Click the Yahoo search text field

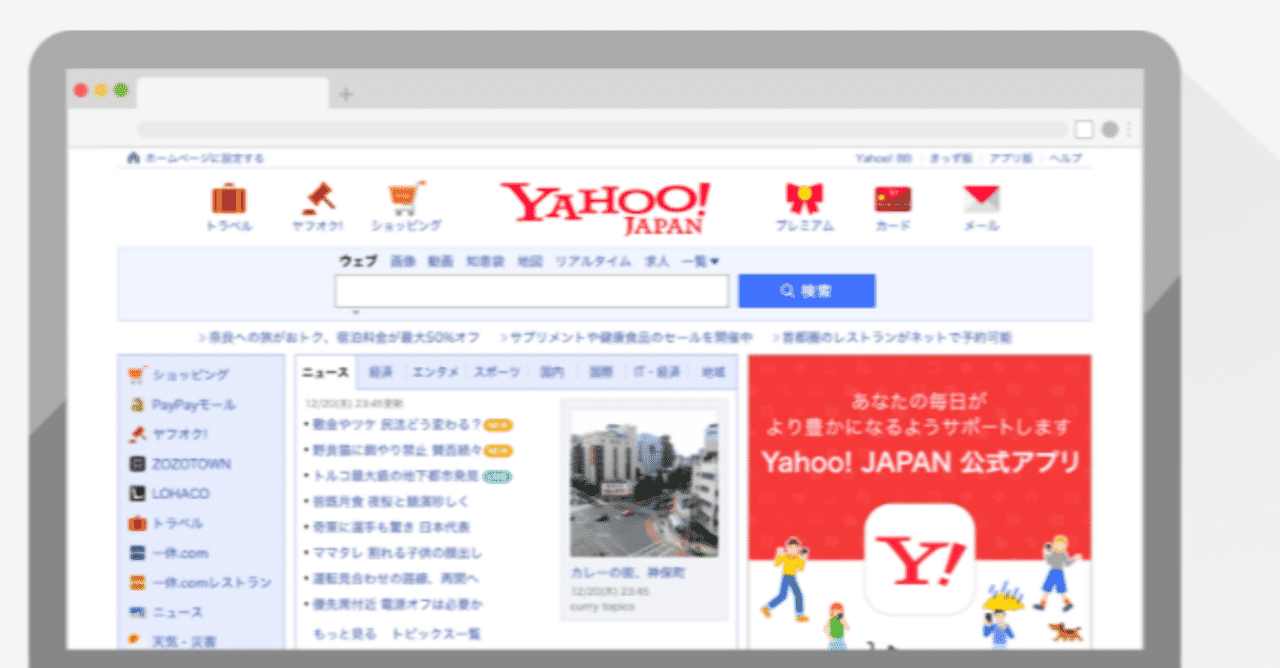[531, 291]
